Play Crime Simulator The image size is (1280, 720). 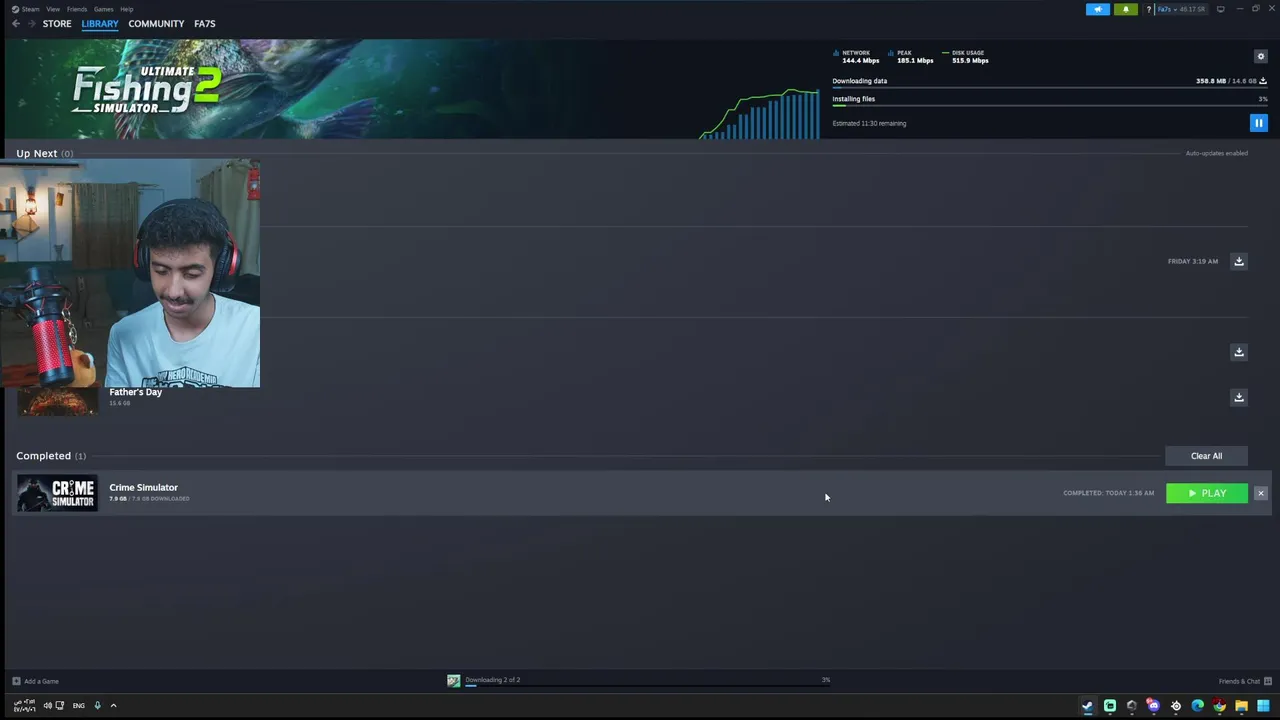pyautogui.click(x=1207, y=493)
